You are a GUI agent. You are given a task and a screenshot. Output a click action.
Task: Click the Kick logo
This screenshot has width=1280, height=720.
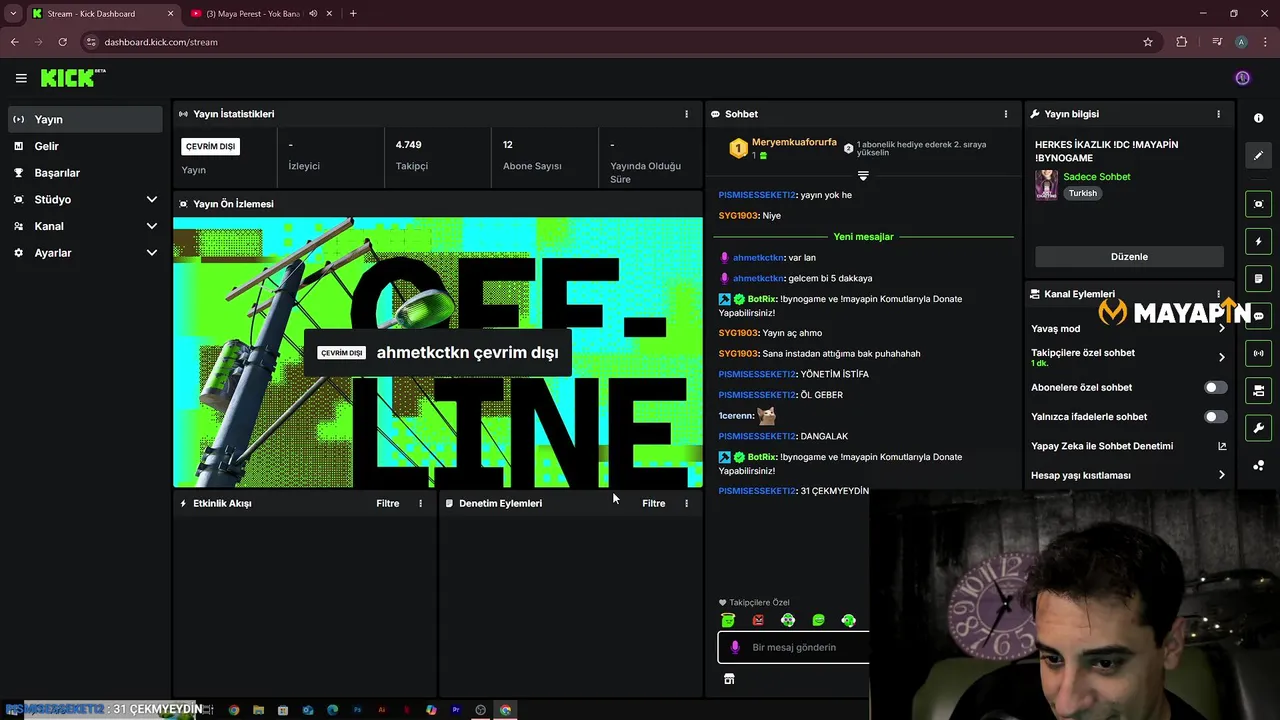coord(72,78)
